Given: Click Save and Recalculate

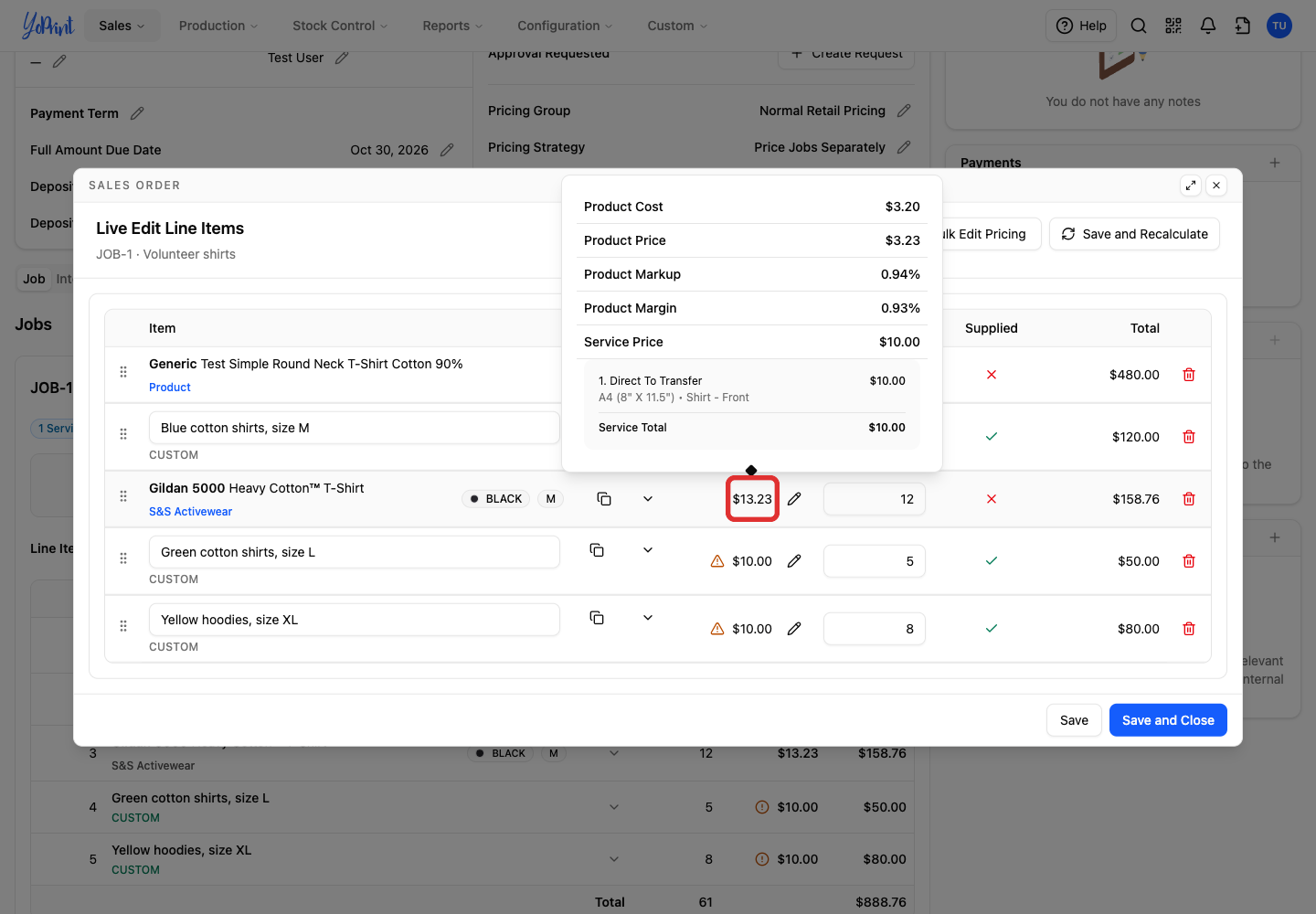Looking at the screenshot, I should pyautogui.click(x=1134, y=234).
